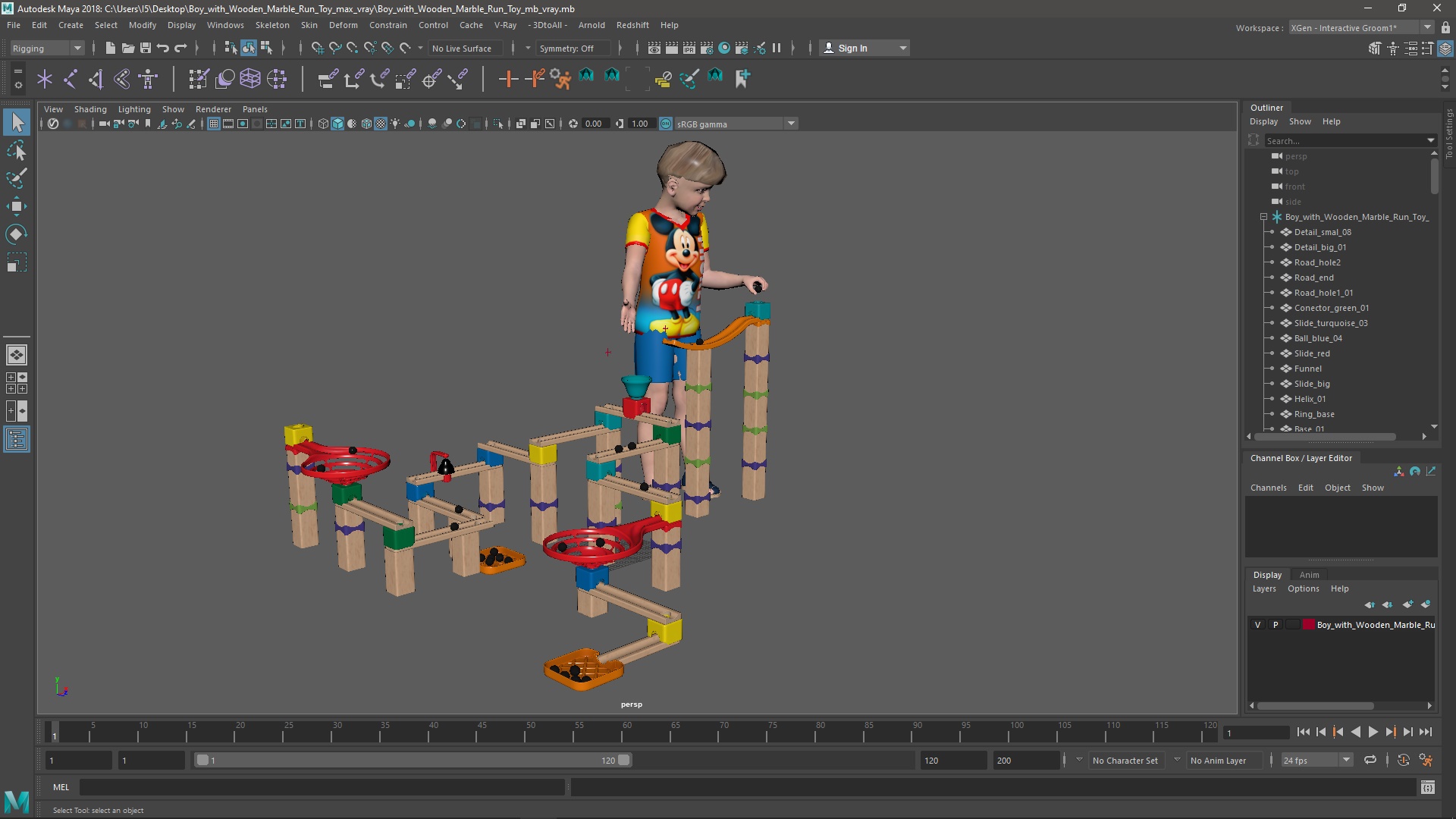Open a scene with the folder icon
Viewport: 1456px width, 819px height.
pos(128,48)
